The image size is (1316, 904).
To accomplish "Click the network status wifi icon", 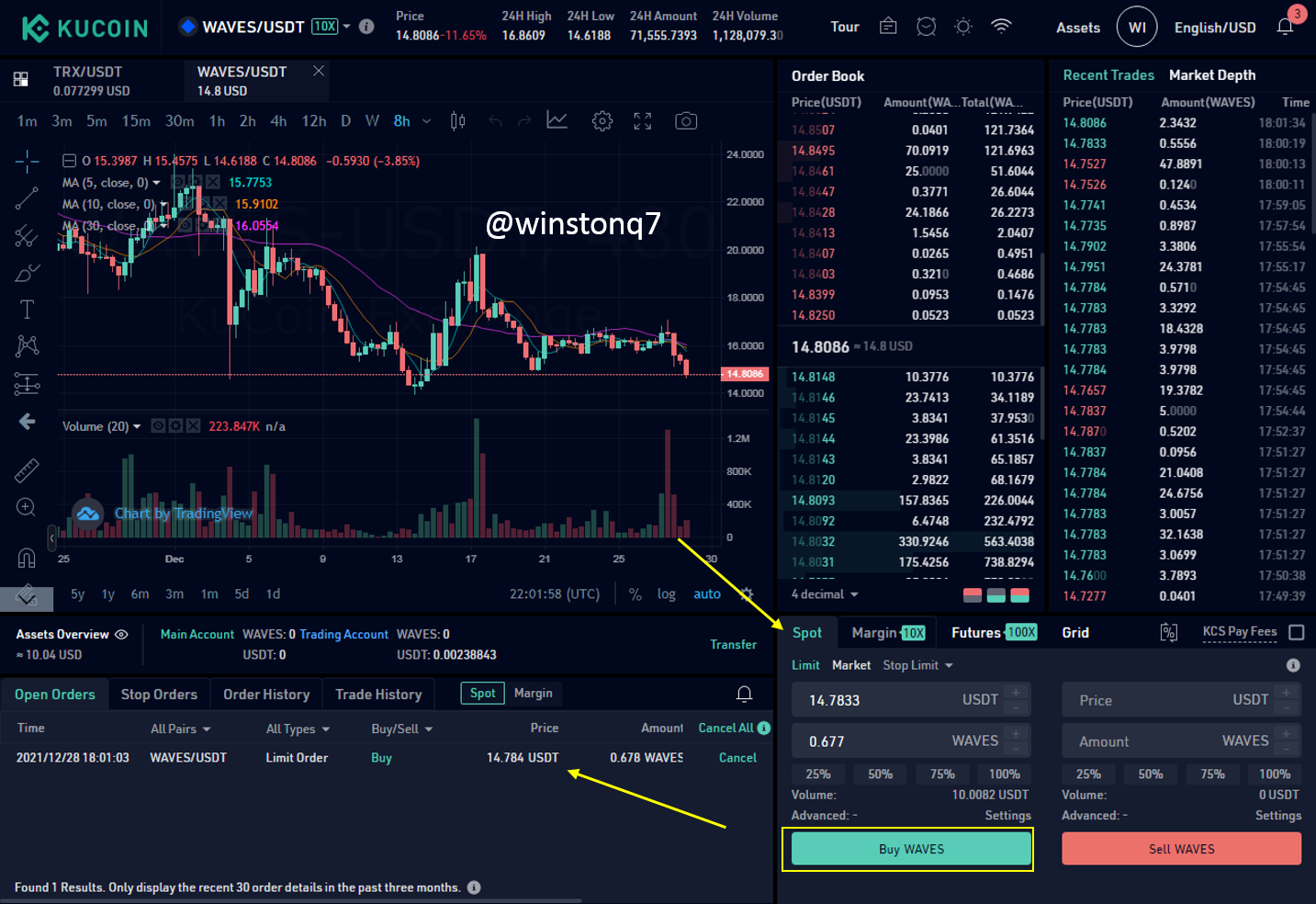I will point(1001,27).
